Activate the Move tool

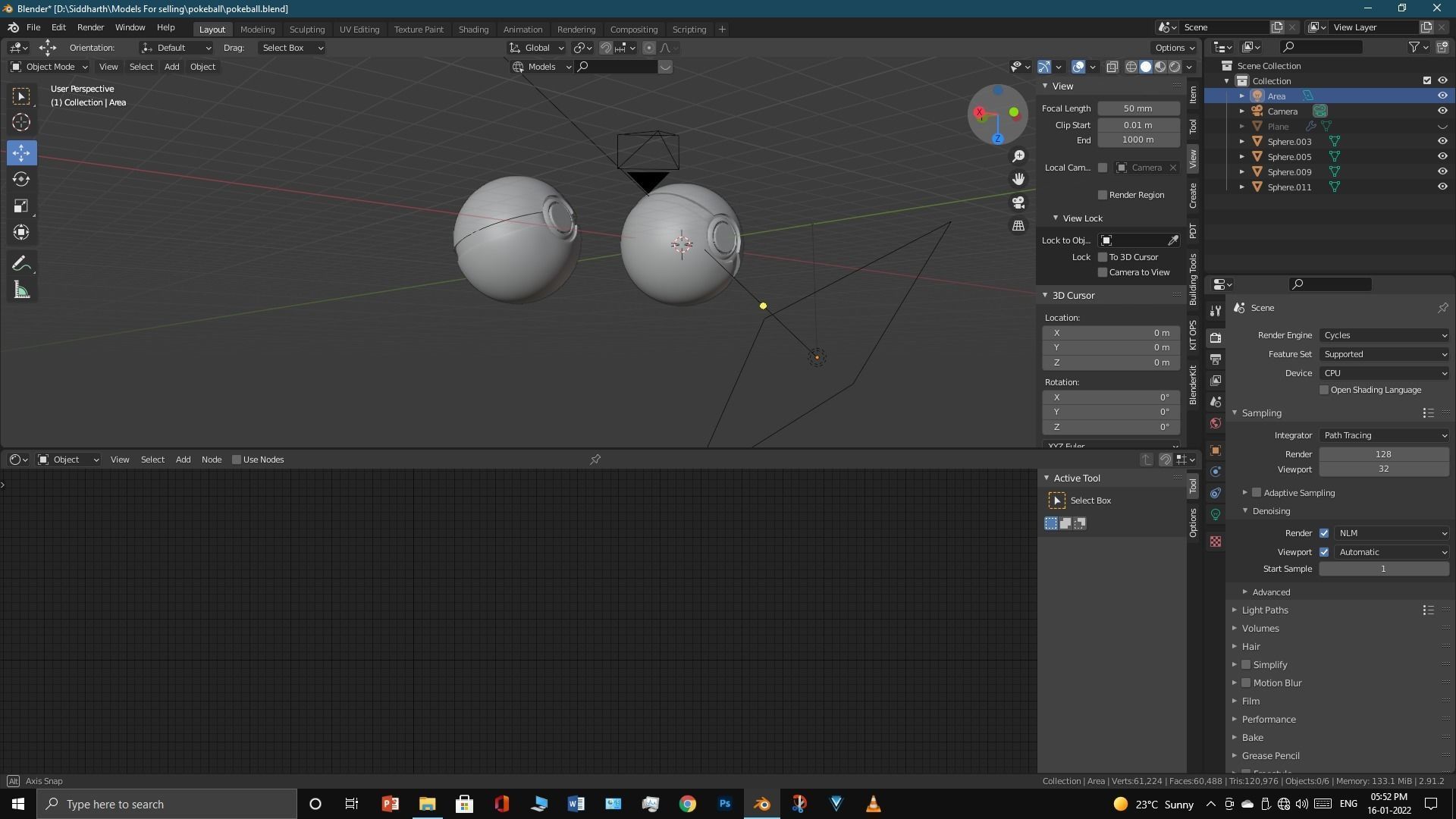point(21,152)
